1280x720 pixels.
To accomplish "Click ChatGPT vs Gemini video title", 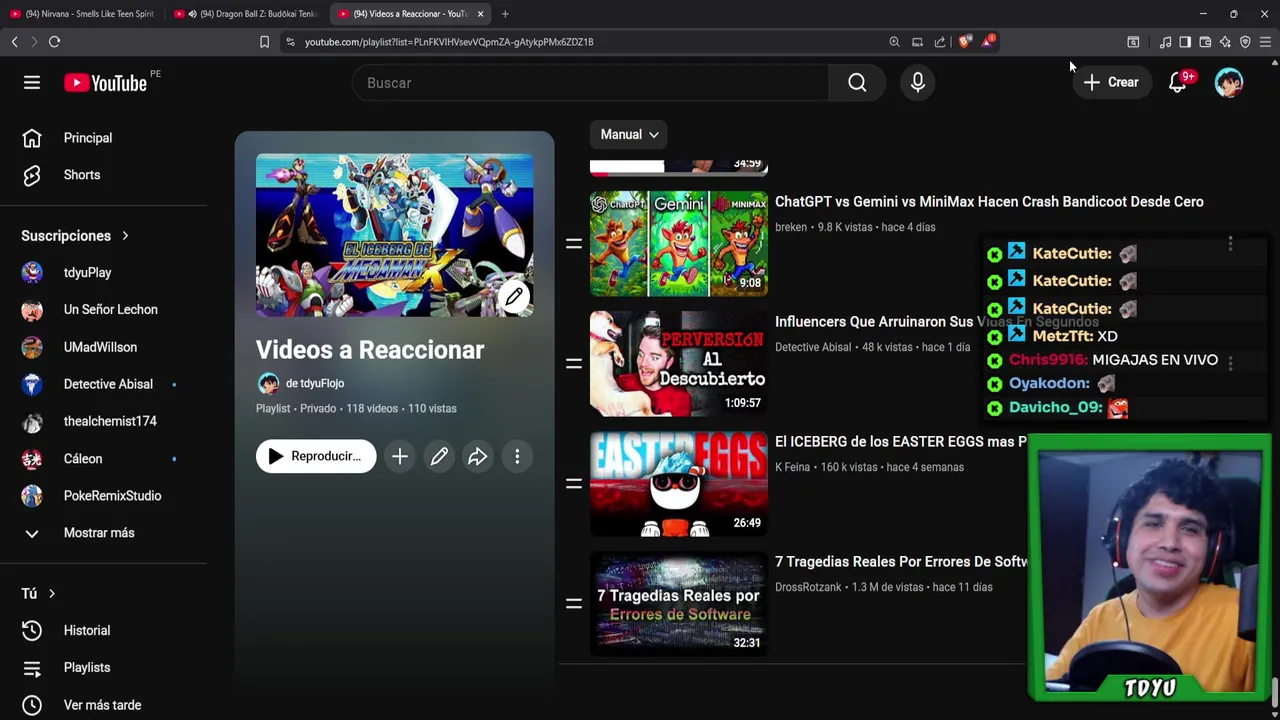I will pos(989,202).
